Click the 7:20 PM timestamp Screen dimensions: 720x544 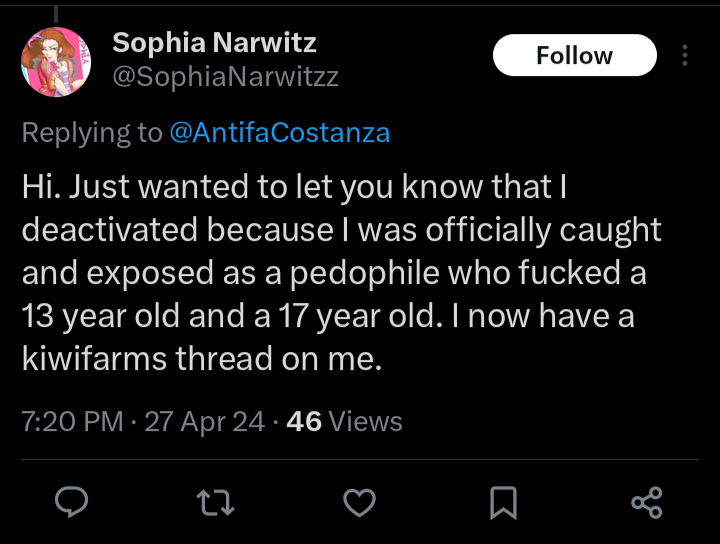tap(72, 421)
